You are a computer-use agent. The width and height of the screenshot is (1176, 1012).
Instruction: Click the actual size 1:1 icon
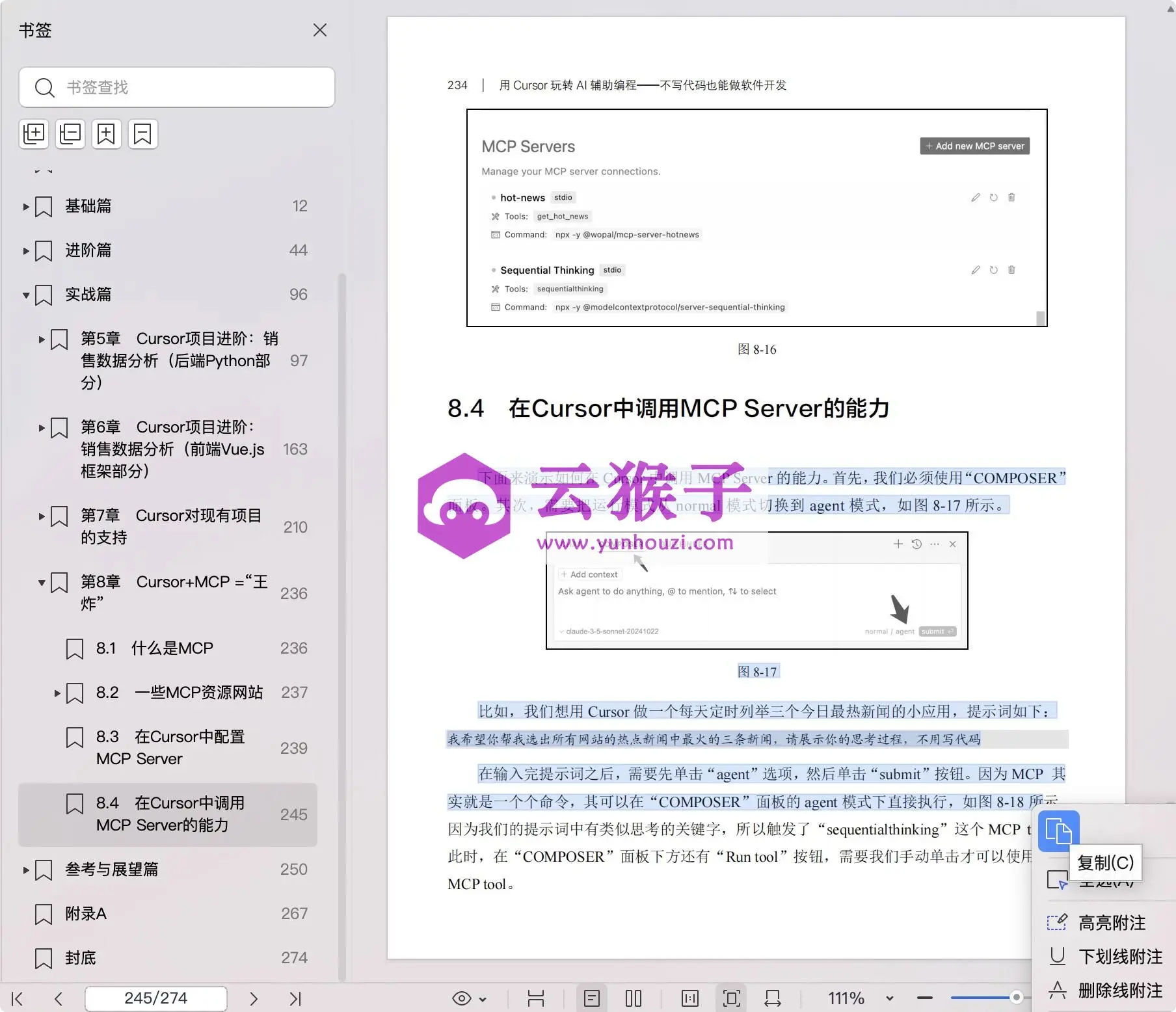coord(690,998)
